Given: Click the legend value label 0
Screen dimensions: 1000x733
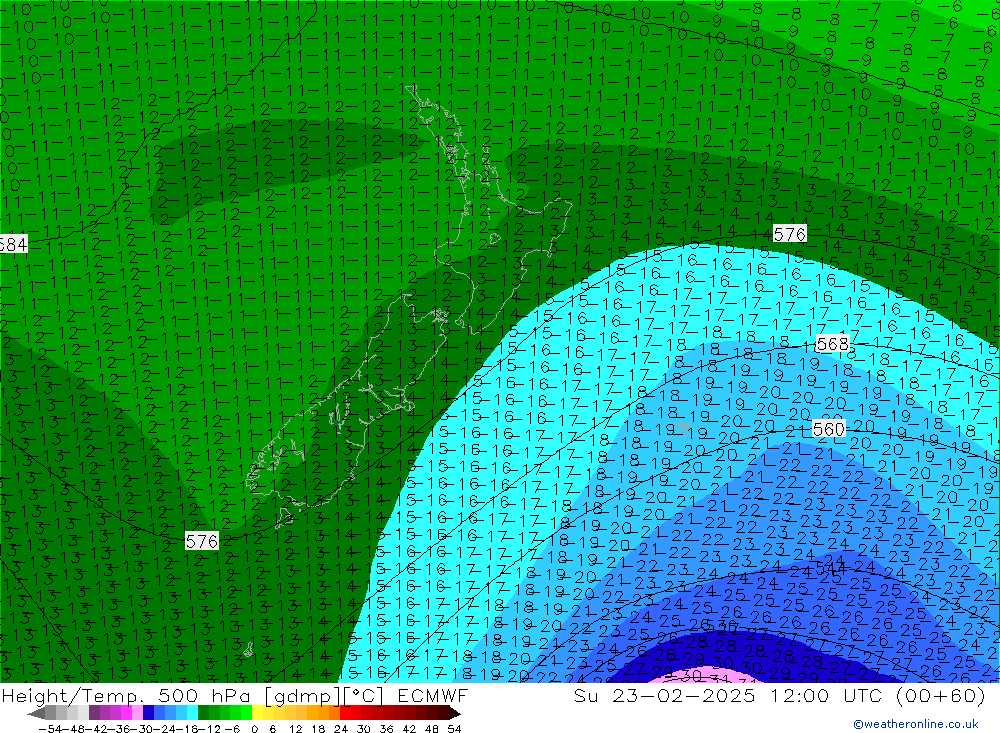Looking at the screenshot, I should 255,729.
